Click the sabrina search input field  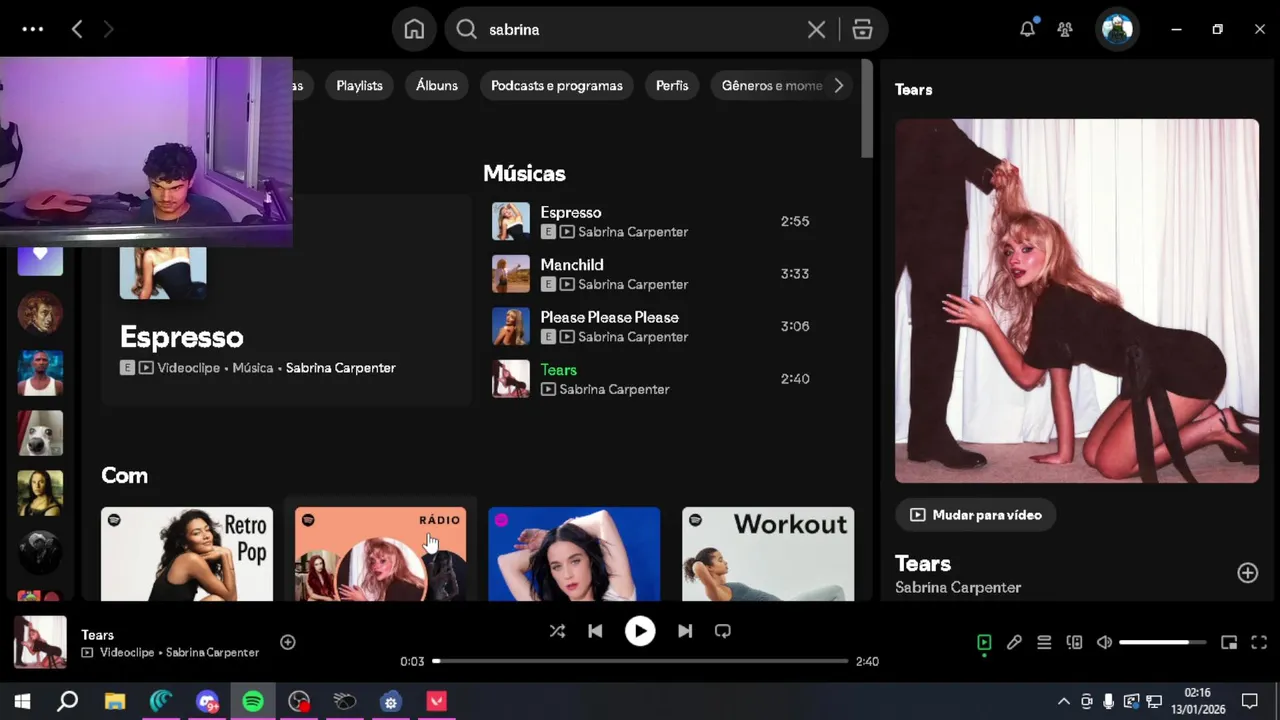(640, 30)
